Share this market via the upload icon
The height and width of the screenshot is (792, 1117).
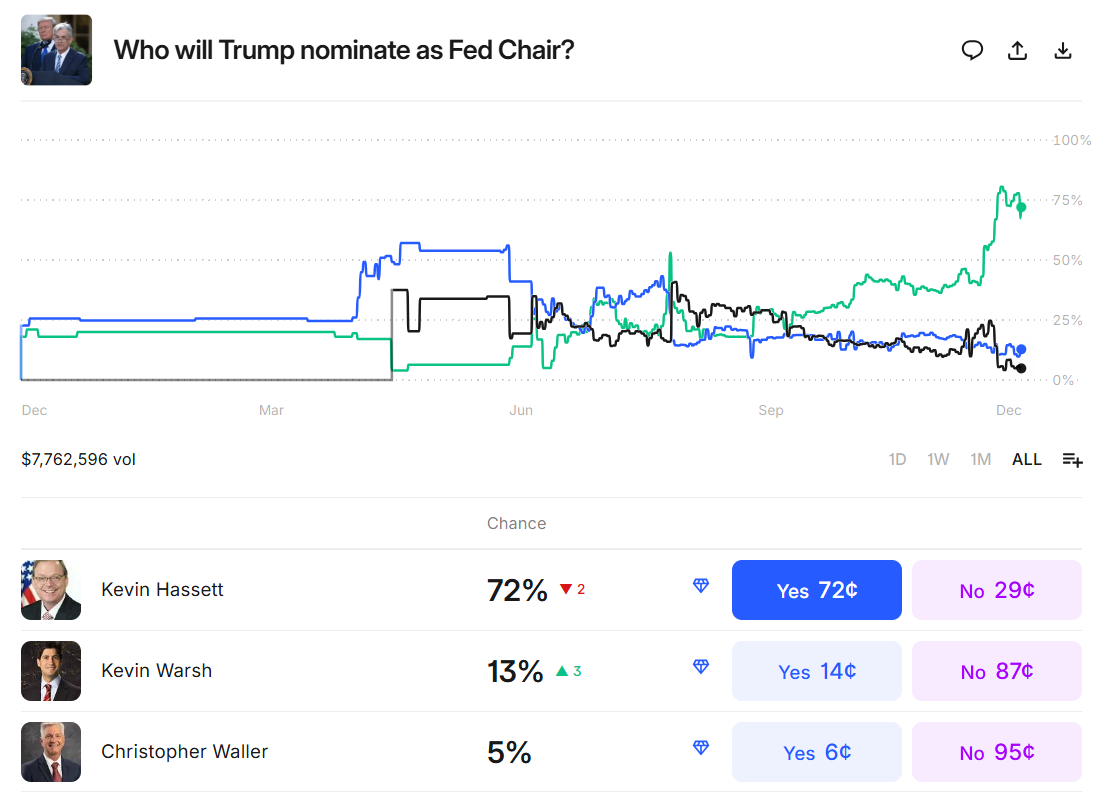pos(1017,49)
